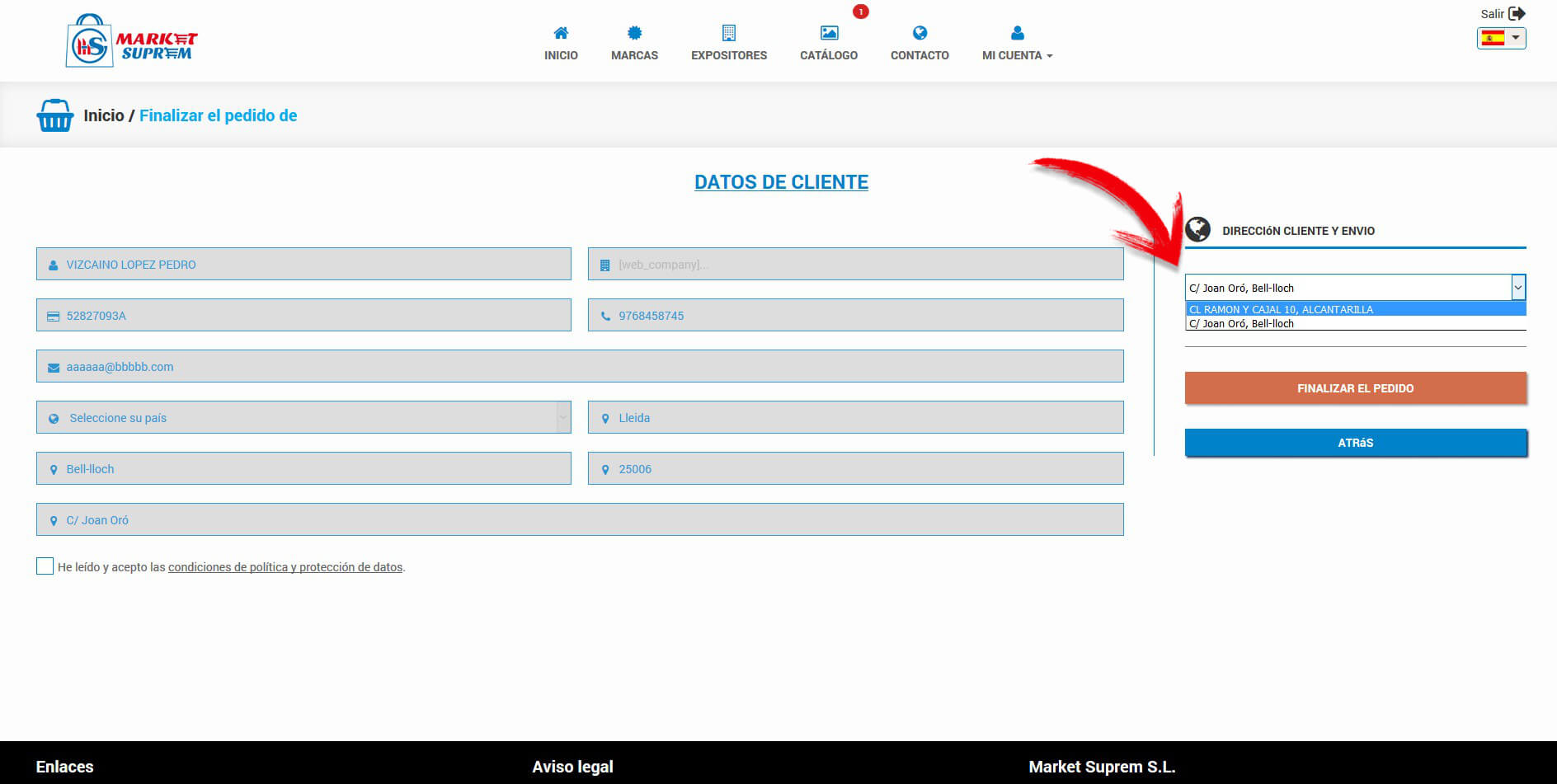1557x784 pixels.
Task: Click the Inicio breadcrumb link
Action: [x=104, y=115]
